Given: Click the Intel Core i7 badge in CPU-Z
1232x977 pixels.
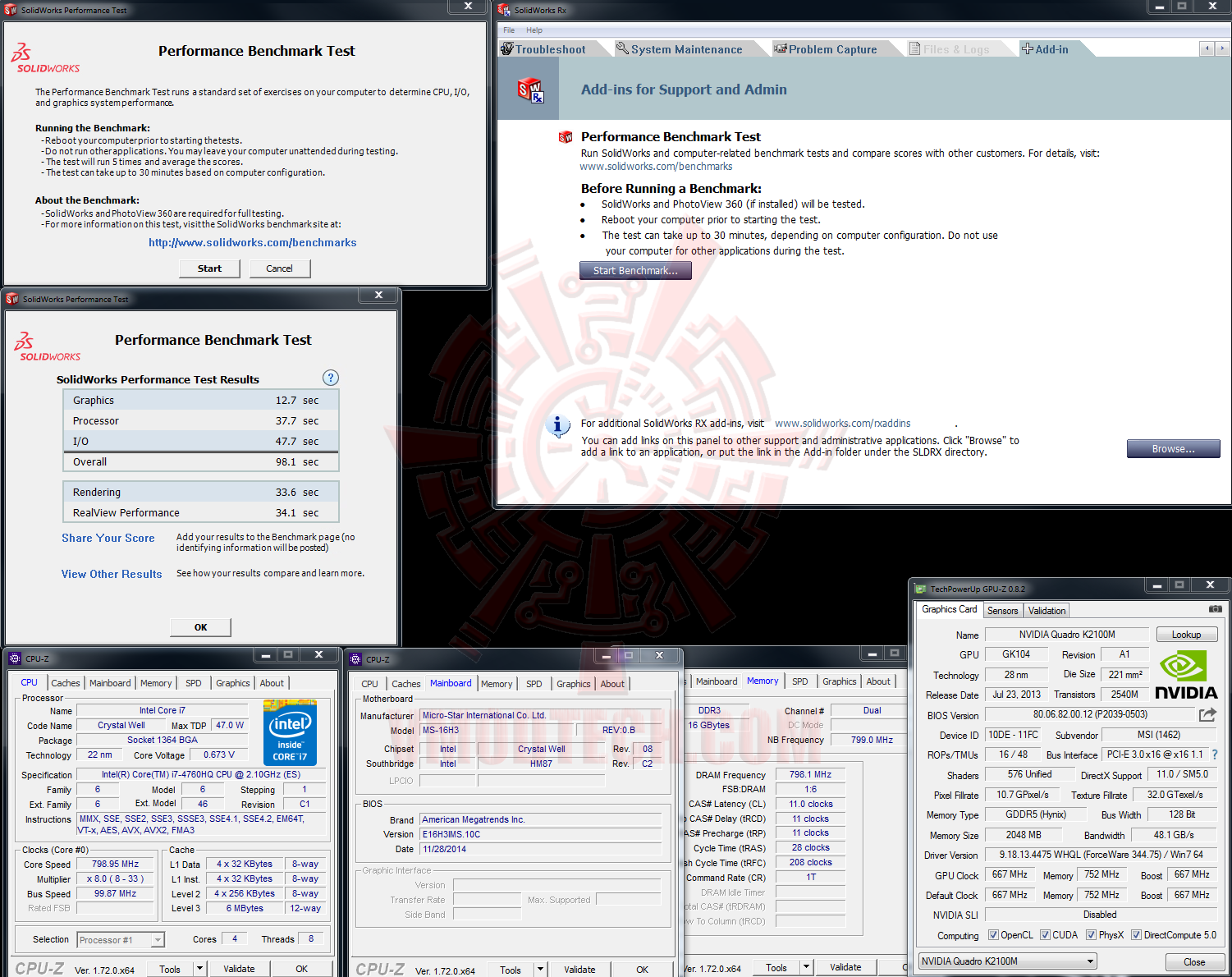Looking at the screenshot, I should pos(291,732).
